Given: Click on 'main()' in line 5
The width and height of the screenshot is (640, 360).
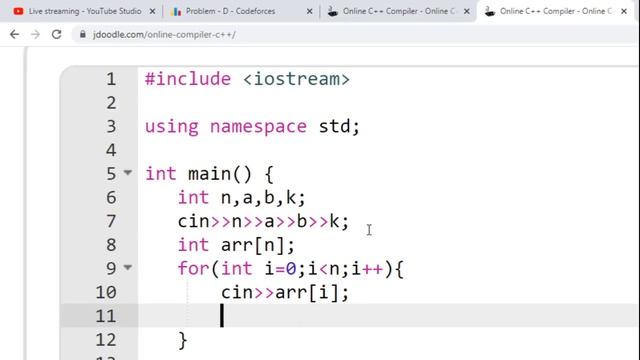Looking at the screenshot, I should click(x=220, y=174).
